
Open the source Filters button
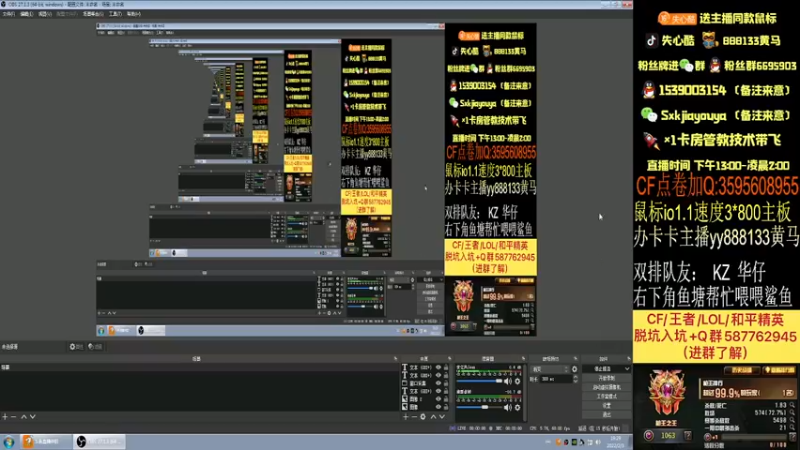pyautogui.click(x=95, y=347)
